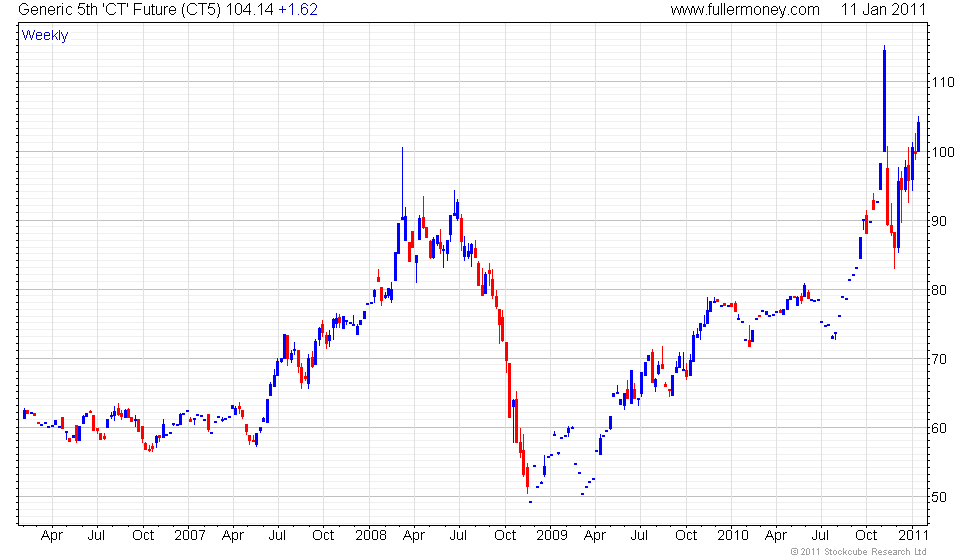Click the 2007 year label on time axis
Screen dimensions: 980x560
pos(189,536)
